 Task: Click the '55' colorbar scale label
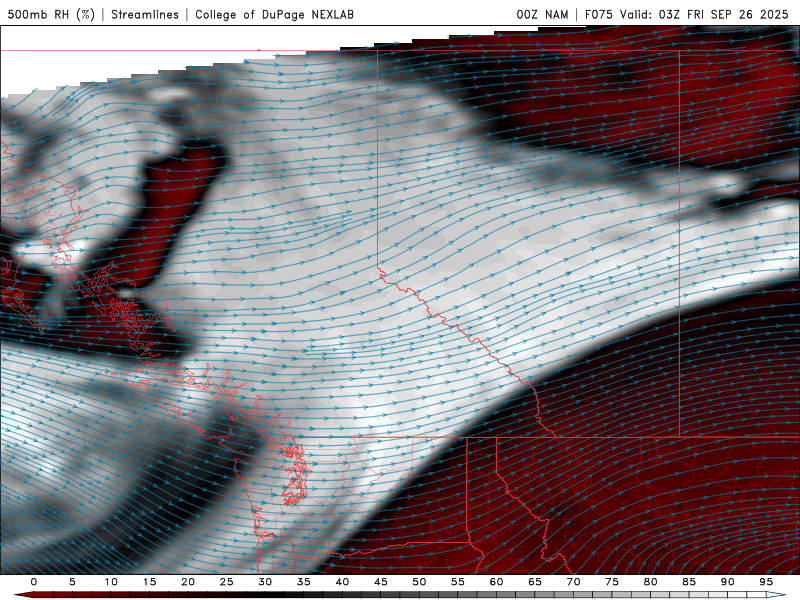pyautogui.click(x=458, y=582)
